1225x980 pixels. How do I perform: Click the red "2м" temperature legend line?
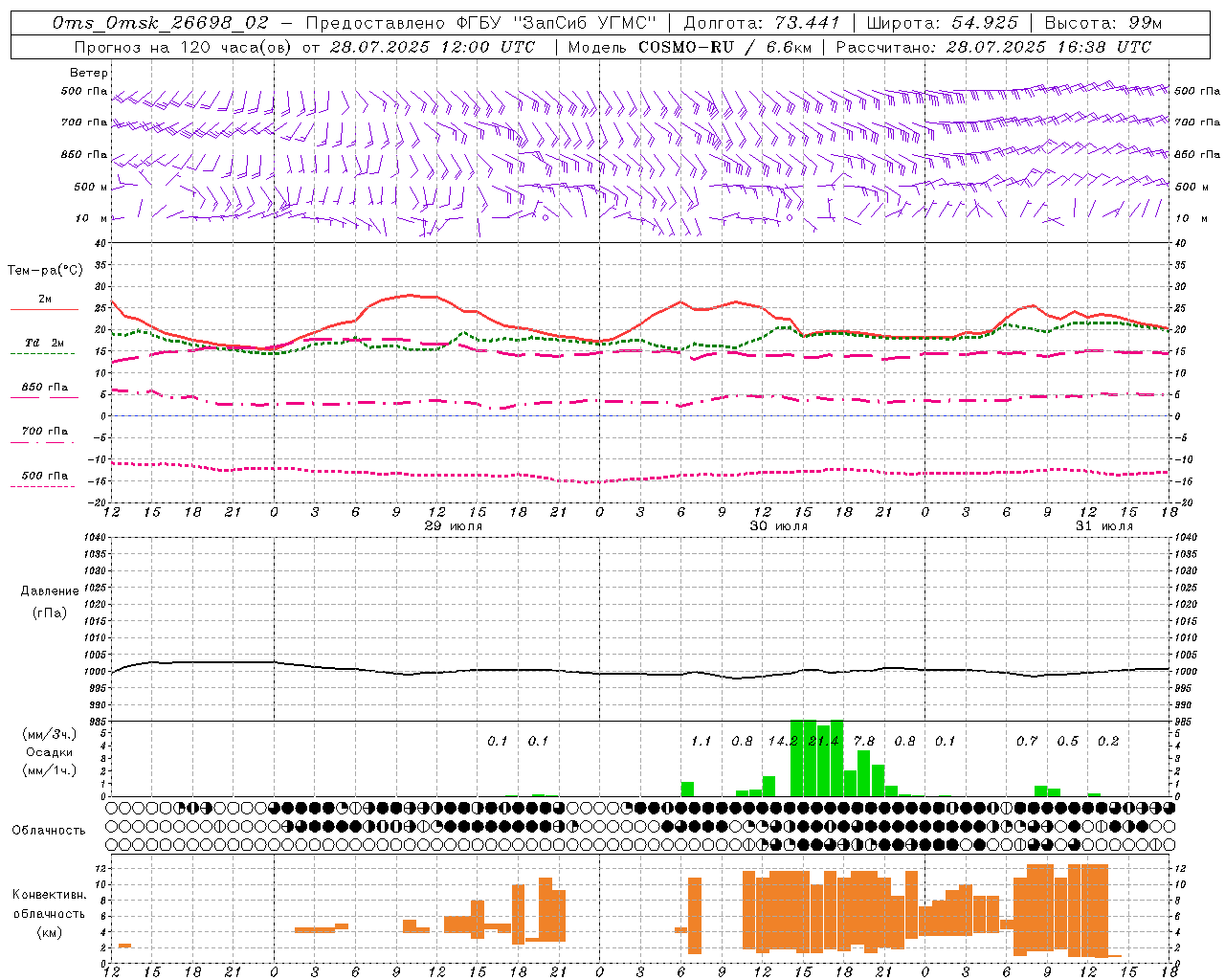click(44, 309)
